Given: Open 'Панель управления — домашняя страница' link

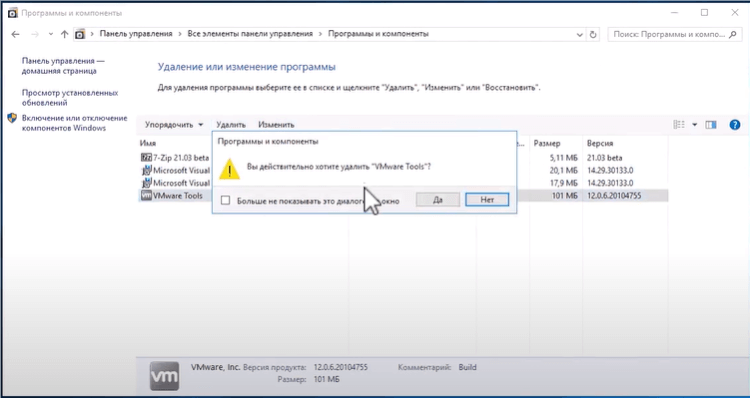Looking at the screenshot, I should (x=63, y=66).
